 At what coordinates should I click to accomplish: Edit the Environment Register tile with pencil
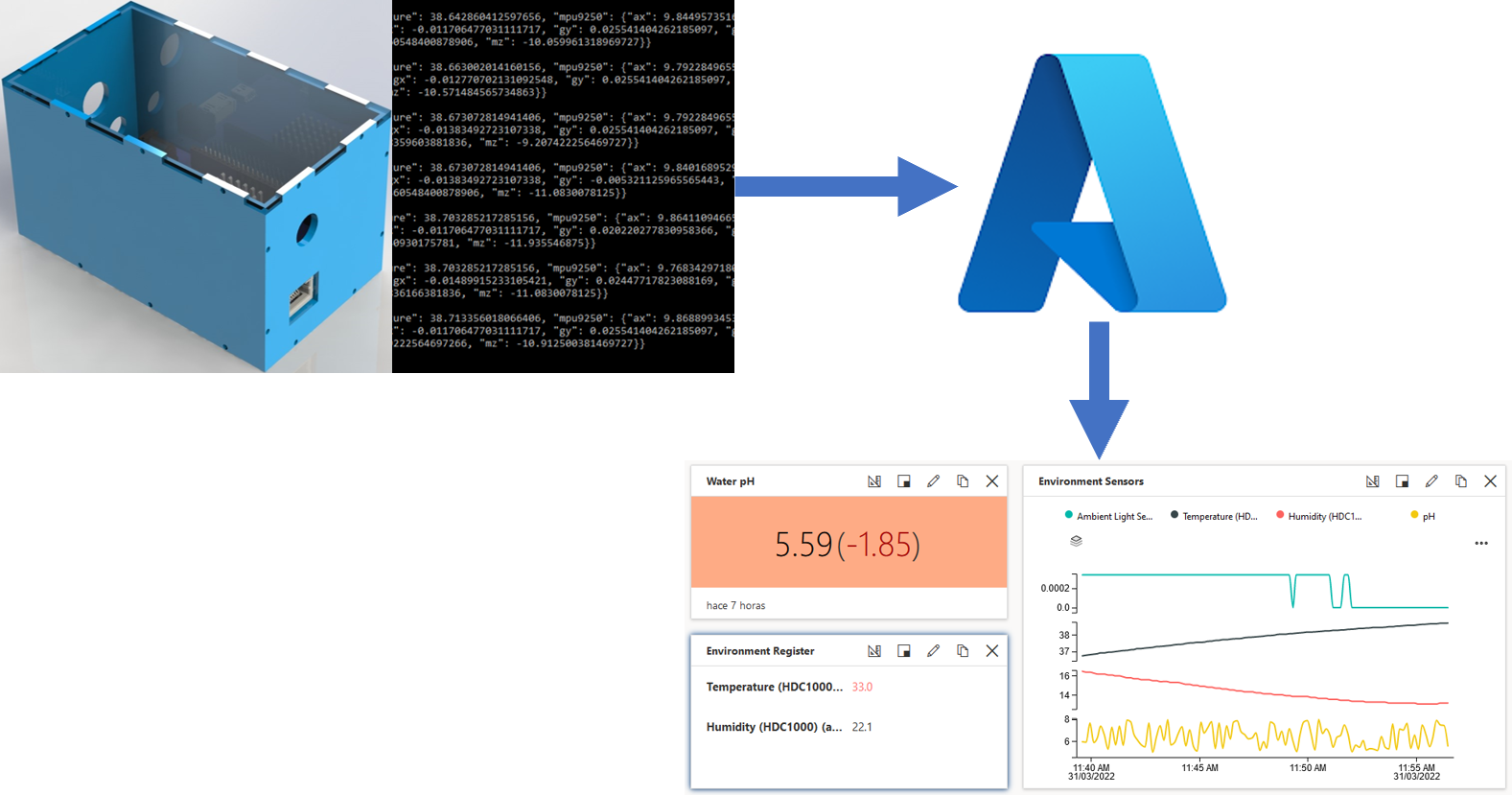pos(933,651)
